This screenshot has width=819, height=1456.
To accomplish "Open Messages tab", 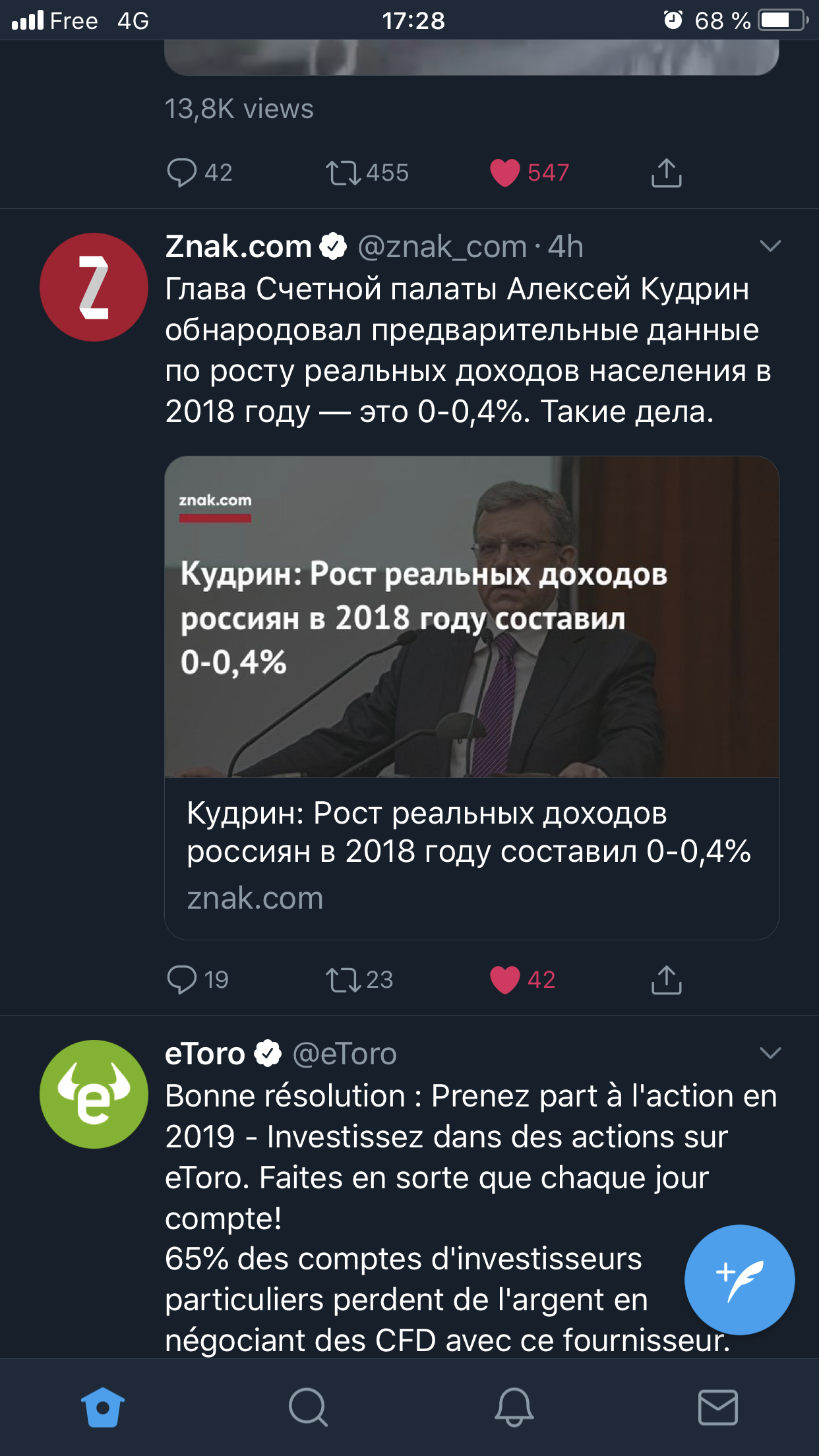I will (x=717, y=1407).
